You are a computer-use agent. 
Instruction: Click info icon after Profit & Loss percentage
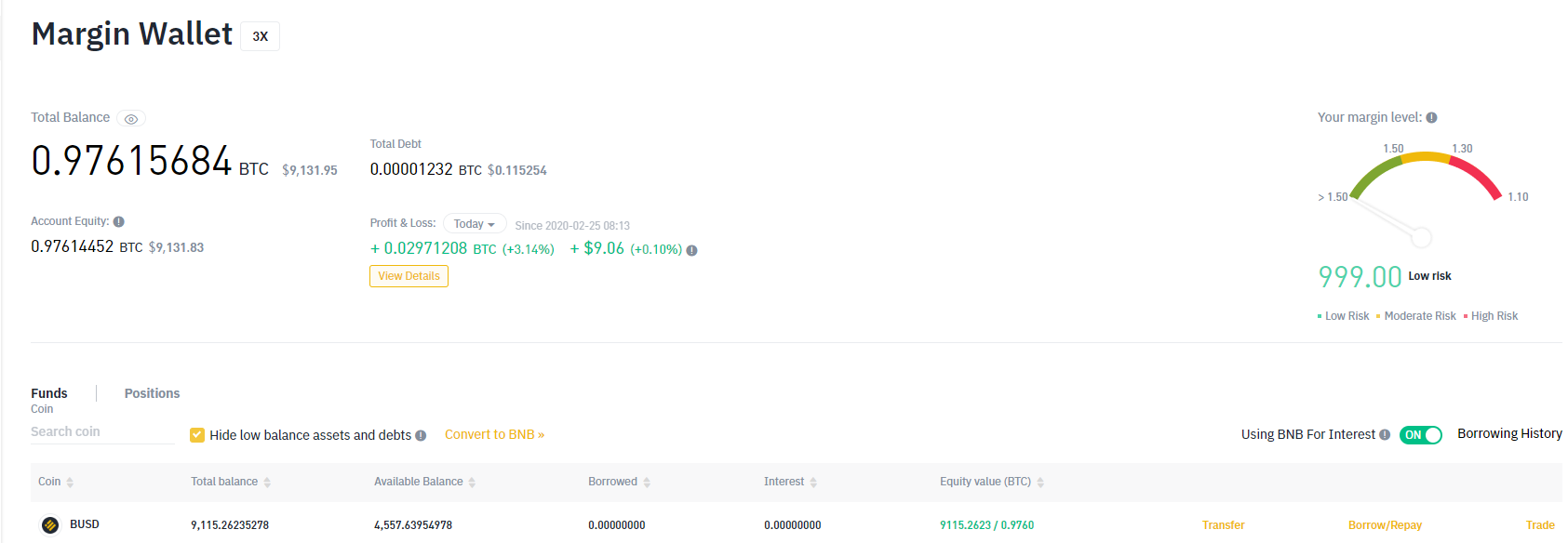coord(691,250)
